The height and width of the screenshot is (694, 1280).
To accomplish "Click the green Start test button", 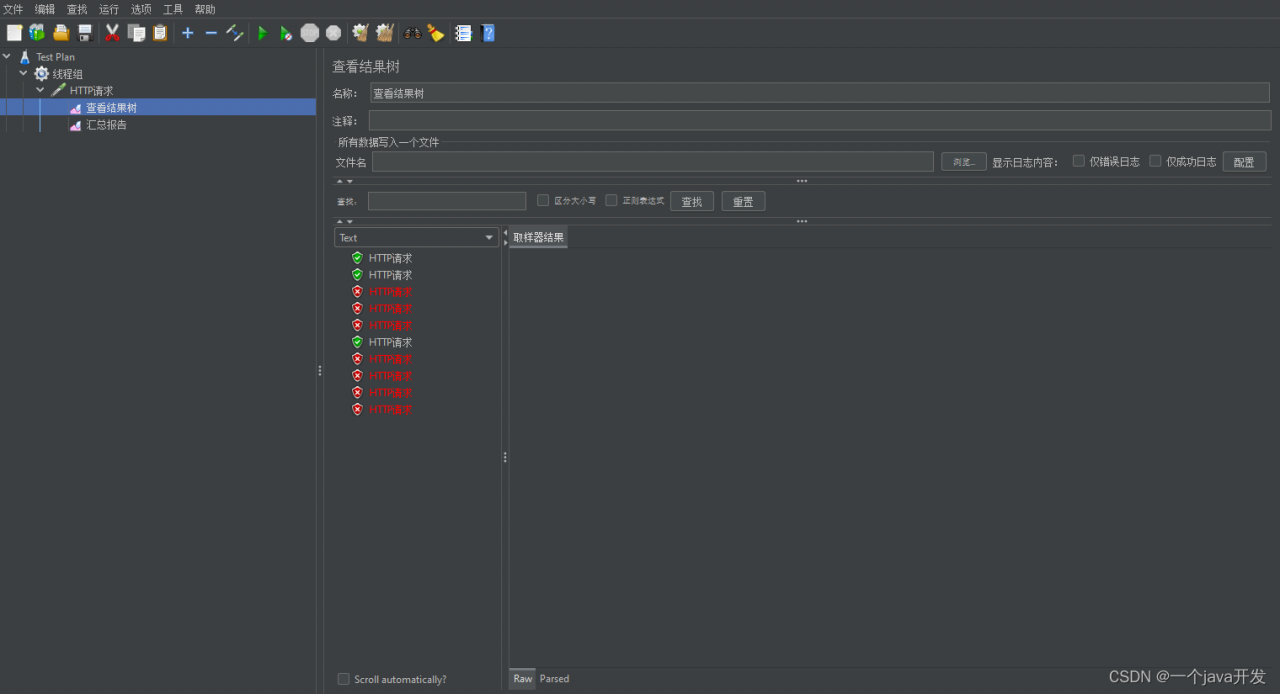I will pyautogui.click(x=262, y=33).
